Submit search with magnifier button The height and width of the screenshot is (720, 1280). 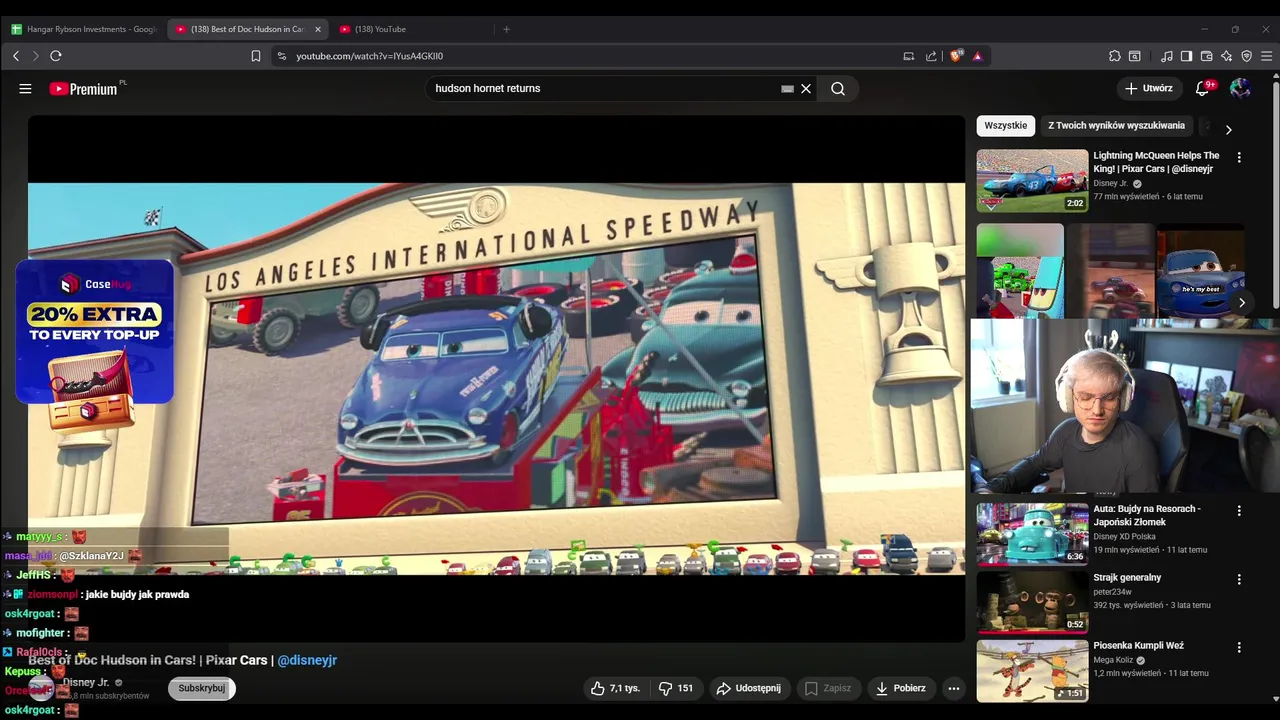[x=838, y=89]
